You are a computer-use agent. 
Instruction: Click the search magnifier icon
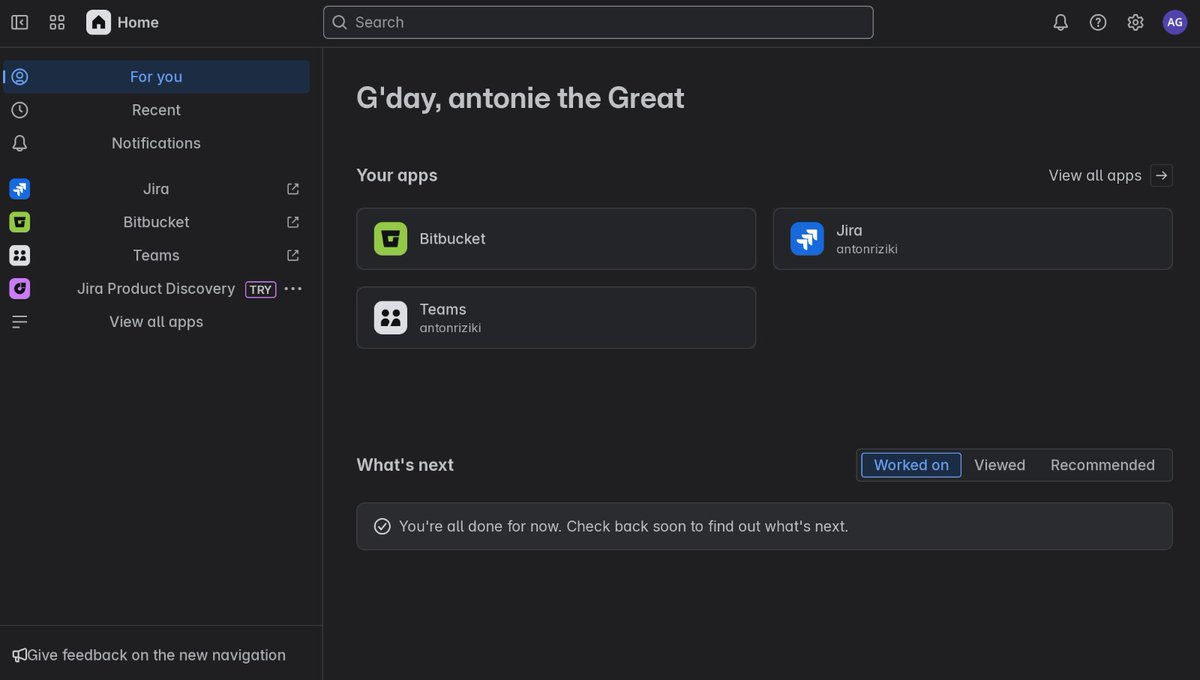tap(340, 22)
